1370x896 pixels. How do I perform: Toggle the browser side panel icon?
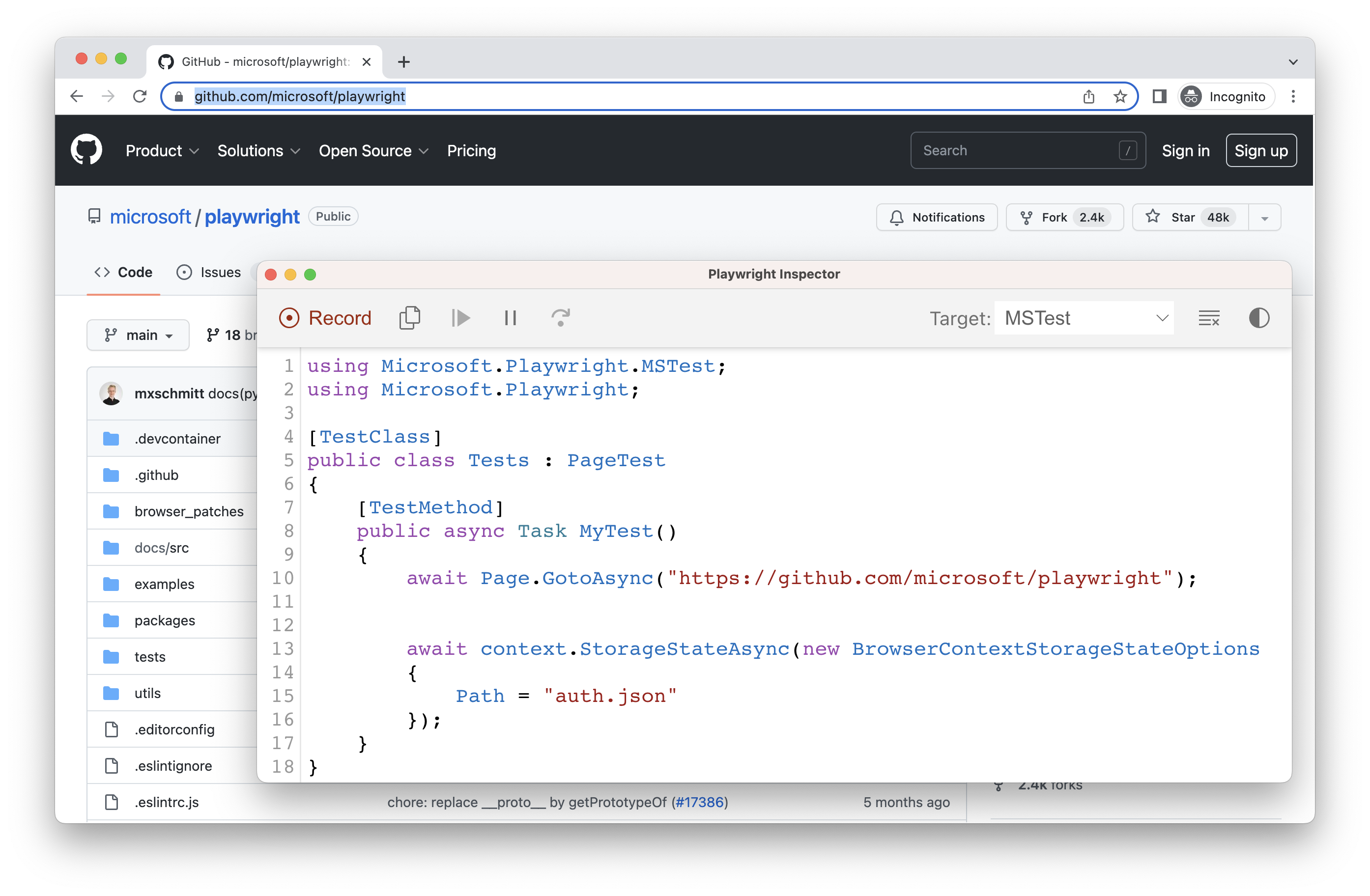(x=1159, y=96)
